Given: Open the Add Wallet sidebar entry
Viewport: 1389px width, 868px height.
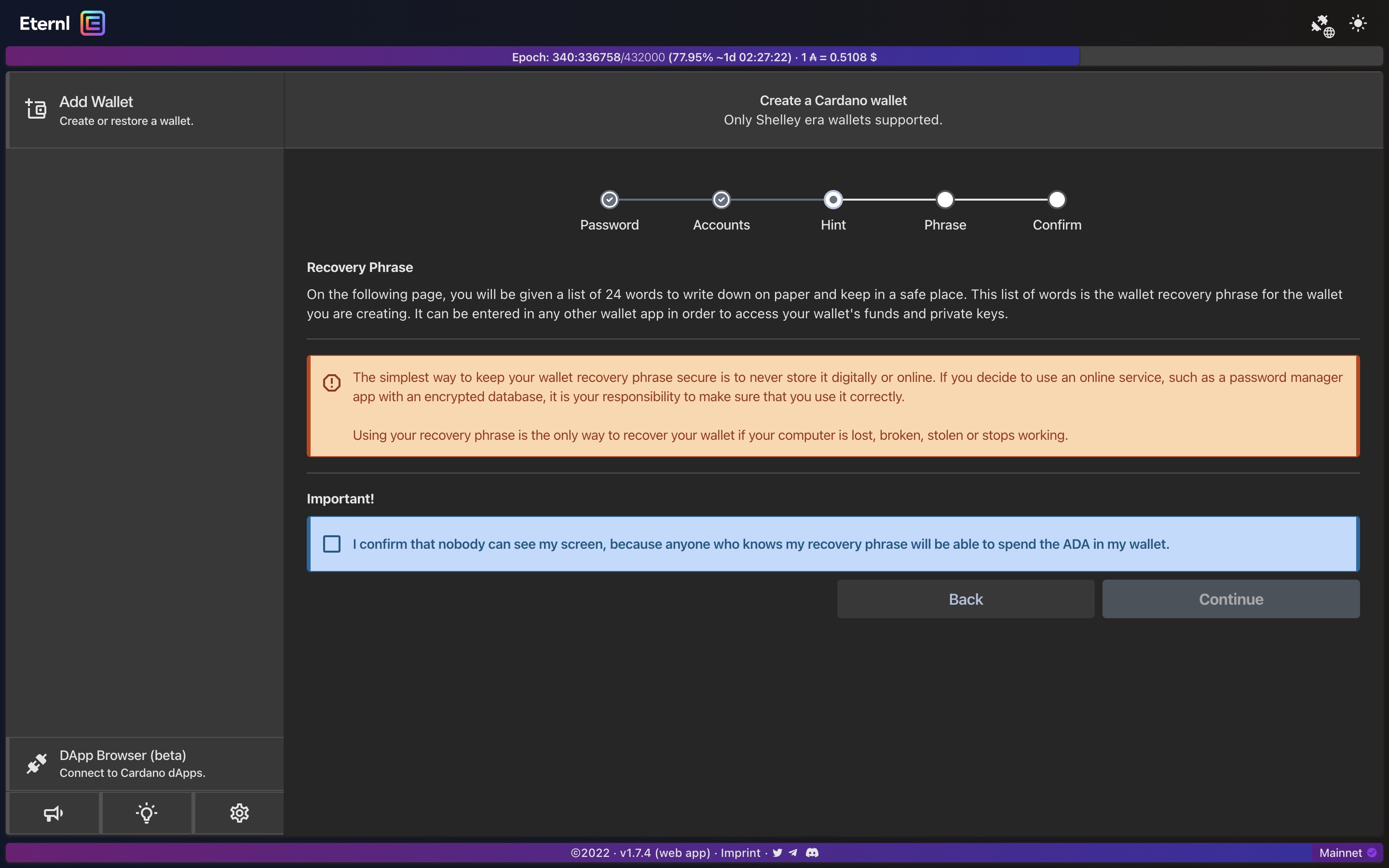Looking at the screenshot, I should click(x=145, y=110).
